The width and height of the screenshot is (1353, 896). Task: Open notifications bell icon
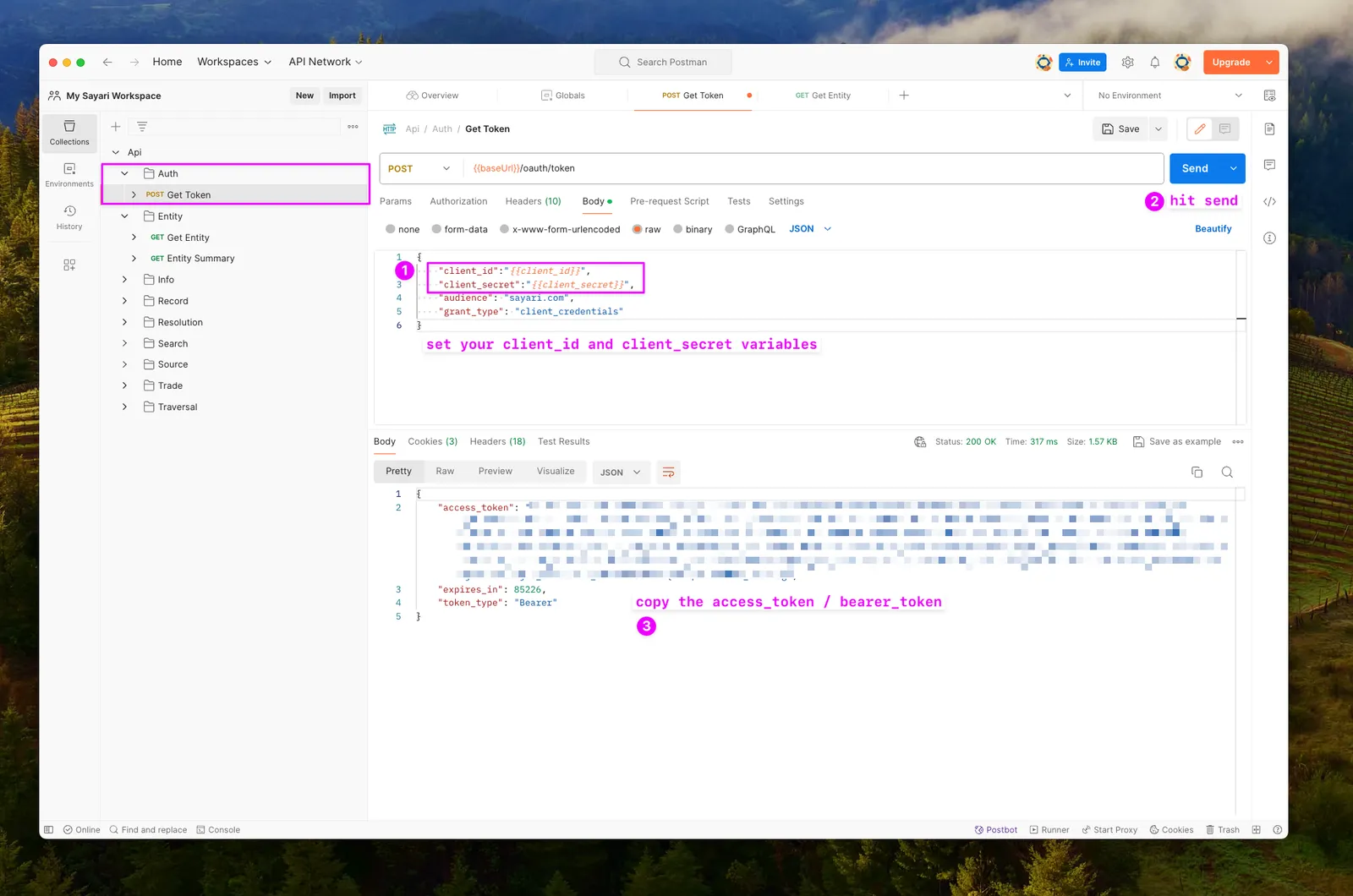[1154, 62]
